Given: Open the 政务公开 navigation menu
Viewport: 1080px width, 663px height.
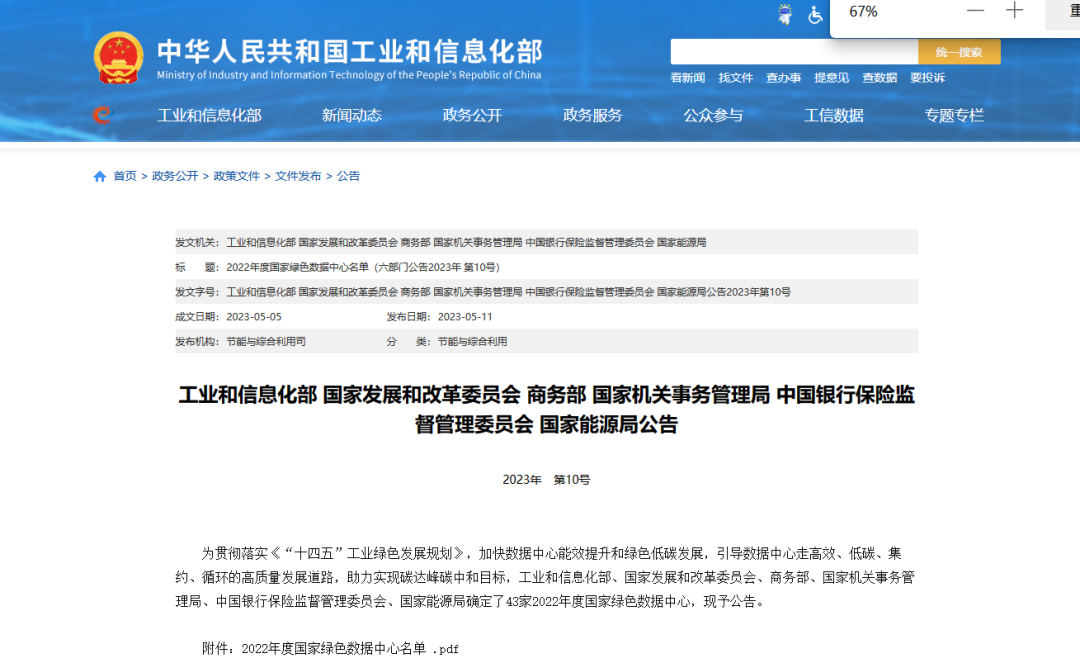Looking at the screenshot, I should click(x=472, y=116).
